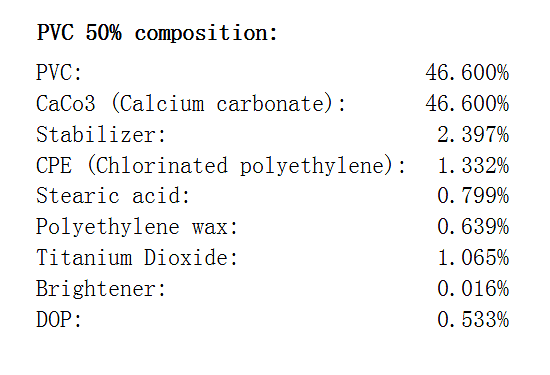Select the 'Polyethylene wax:' label
This screenshot has height=375, width=550.
pyautogui.click(x=137, y=227)
